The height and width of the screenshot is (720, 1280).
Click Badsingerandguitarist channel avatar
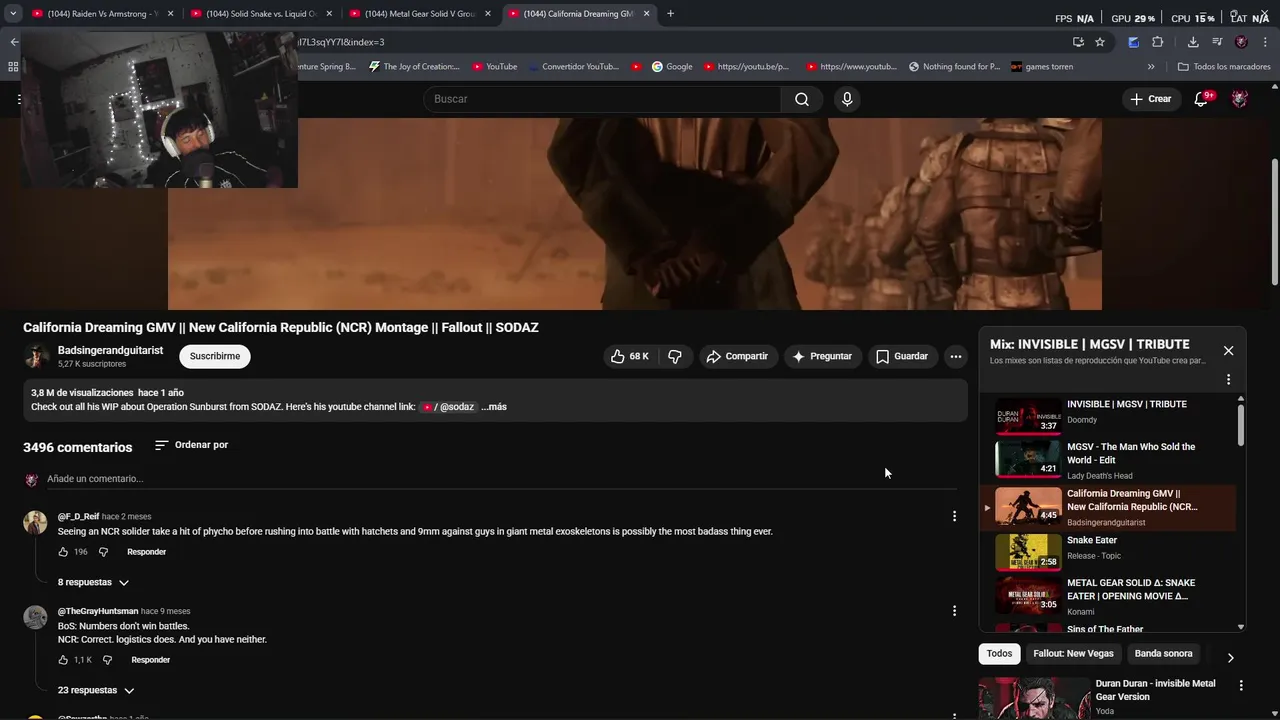point(36,357)
